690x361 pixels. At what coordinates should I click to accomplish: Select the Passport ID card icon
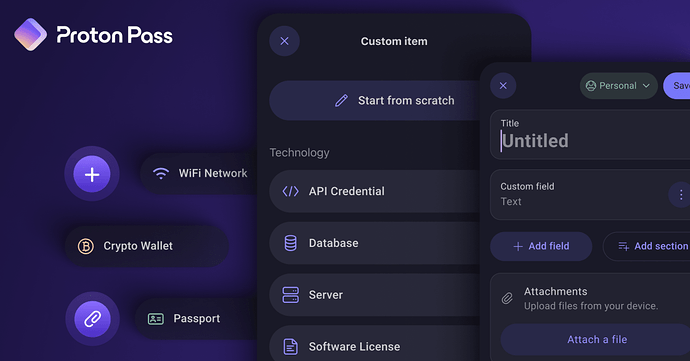coord(156,319)
